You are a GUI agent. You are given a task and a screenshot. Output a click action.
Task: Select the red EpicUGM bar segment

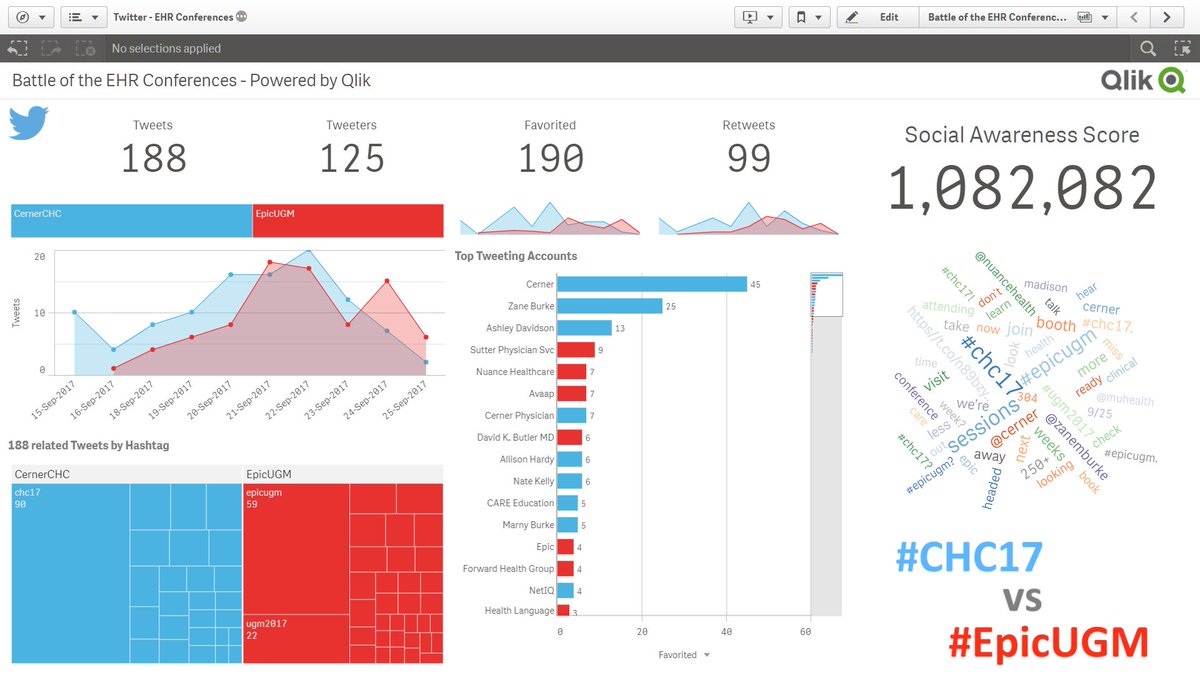click(x=348, y=221)
